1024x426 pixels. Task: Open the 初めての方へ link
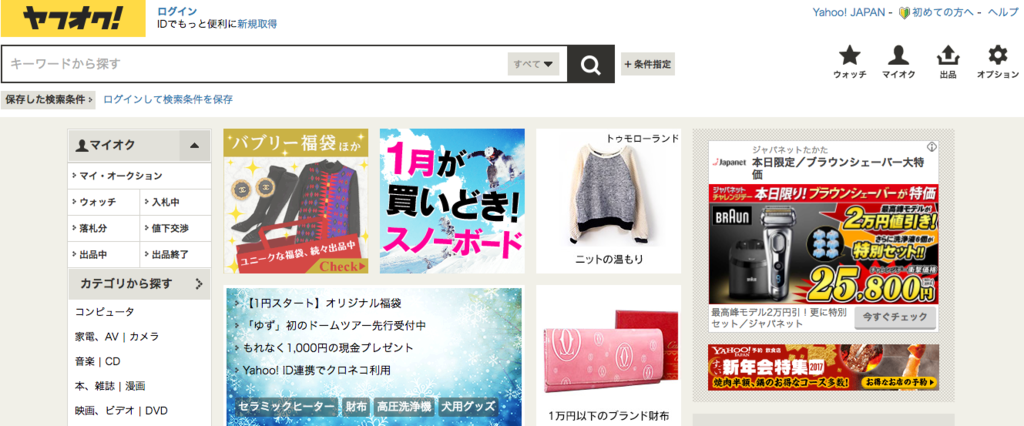point(943,12)
